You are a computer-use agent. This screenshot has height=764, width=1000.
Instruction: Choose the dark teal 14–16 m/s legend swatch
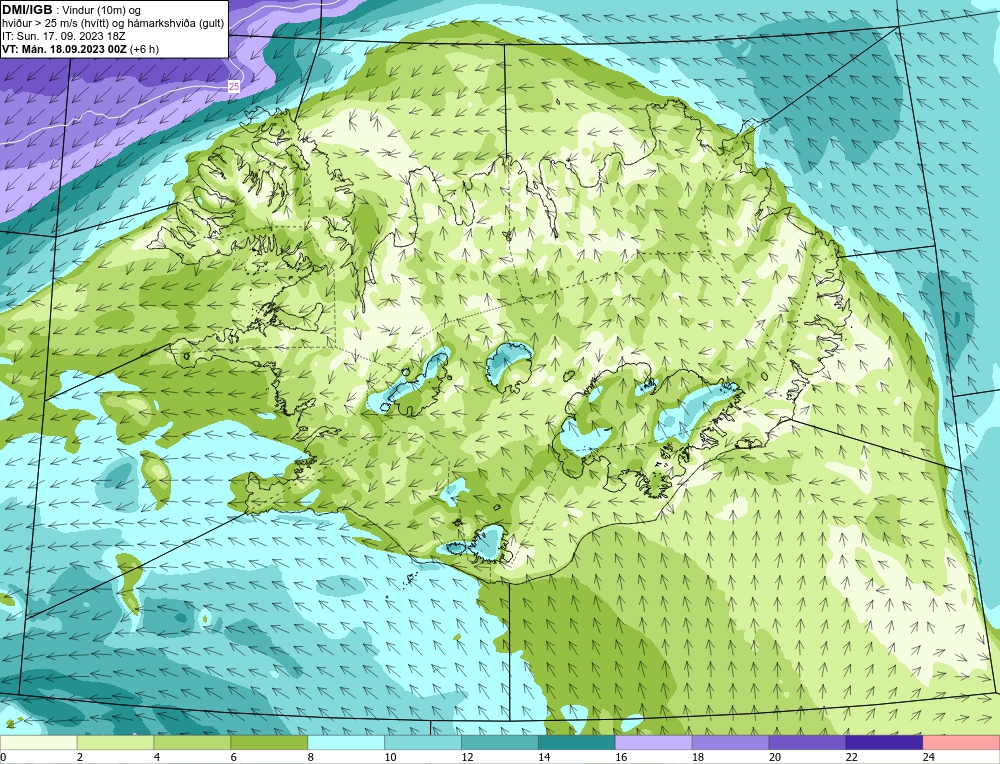(577, 743)
